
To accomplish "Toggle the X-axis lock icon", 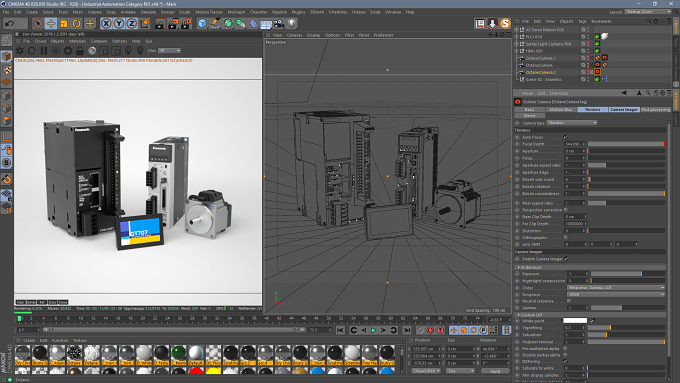I will point(106,23).
